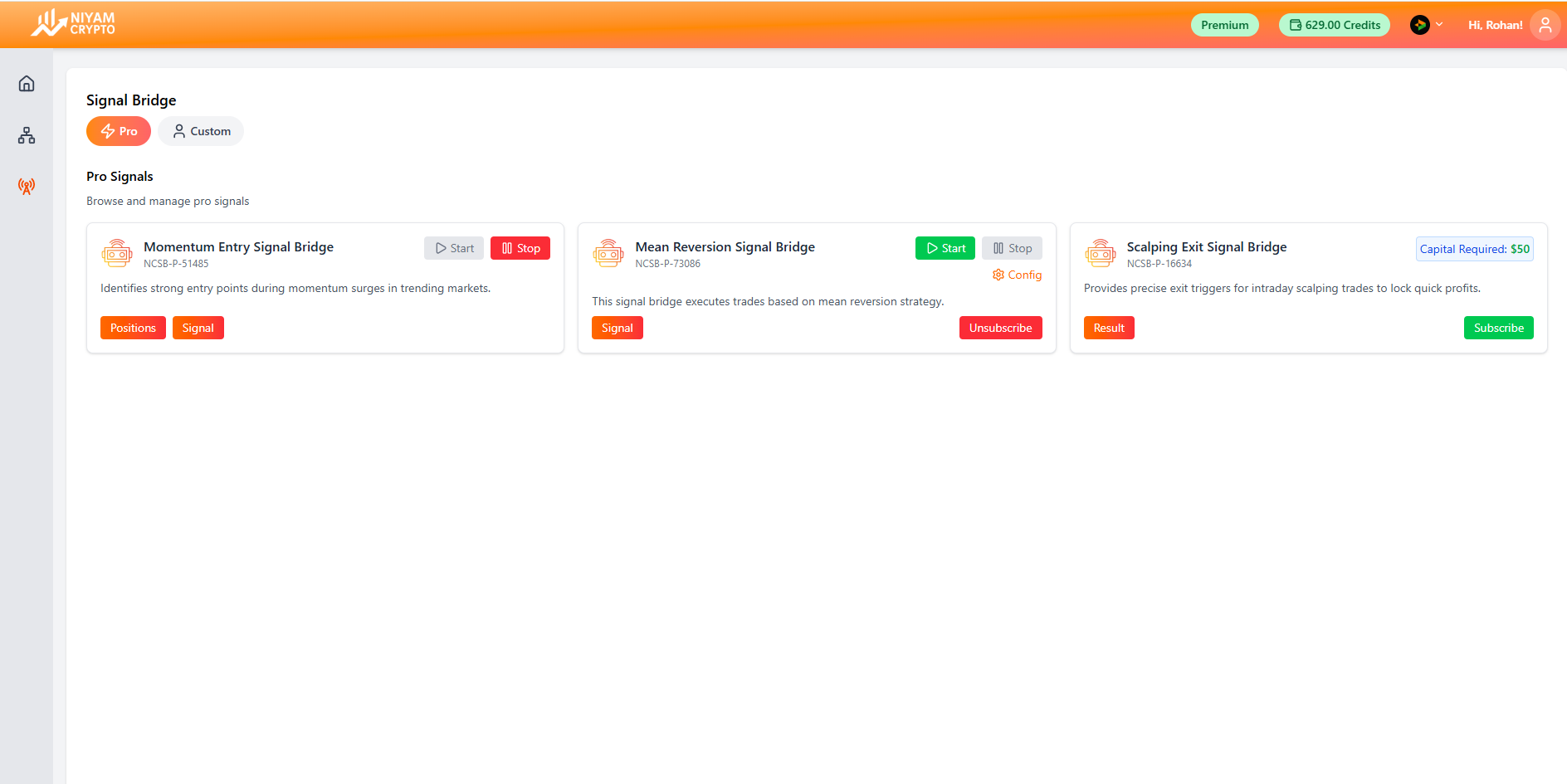Click the Scalping Exit bridge robot icon
This screenshot has width=1567, height=784.
[1100, 253]
